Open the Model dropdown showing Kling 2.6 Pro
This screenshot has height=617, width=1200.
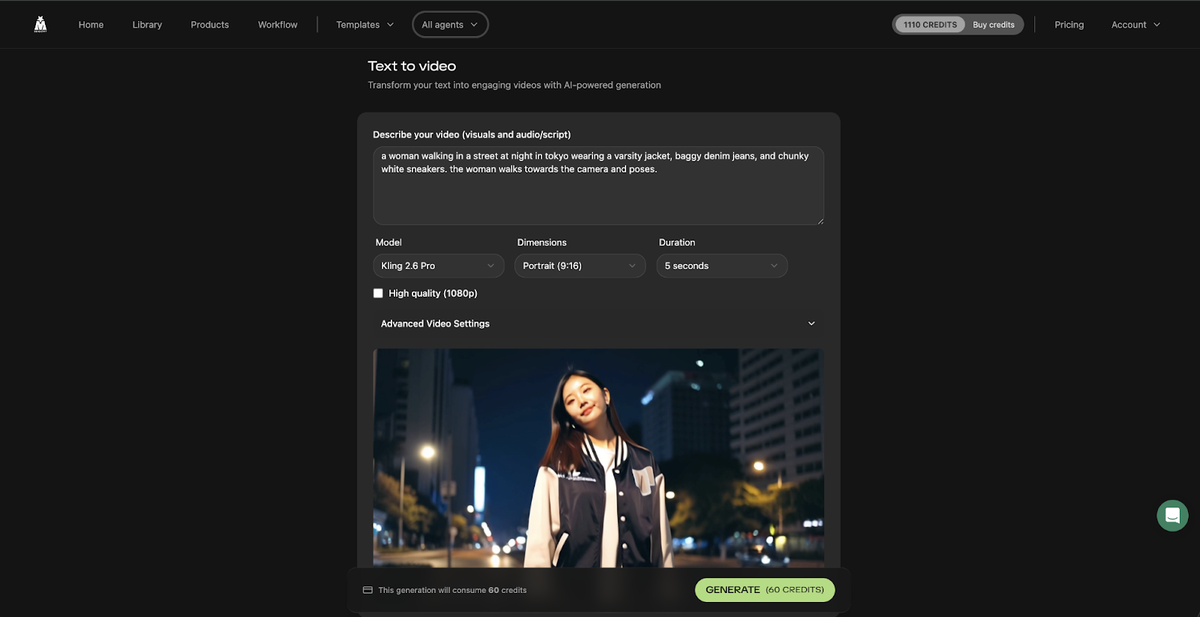(x=438, y=266)
